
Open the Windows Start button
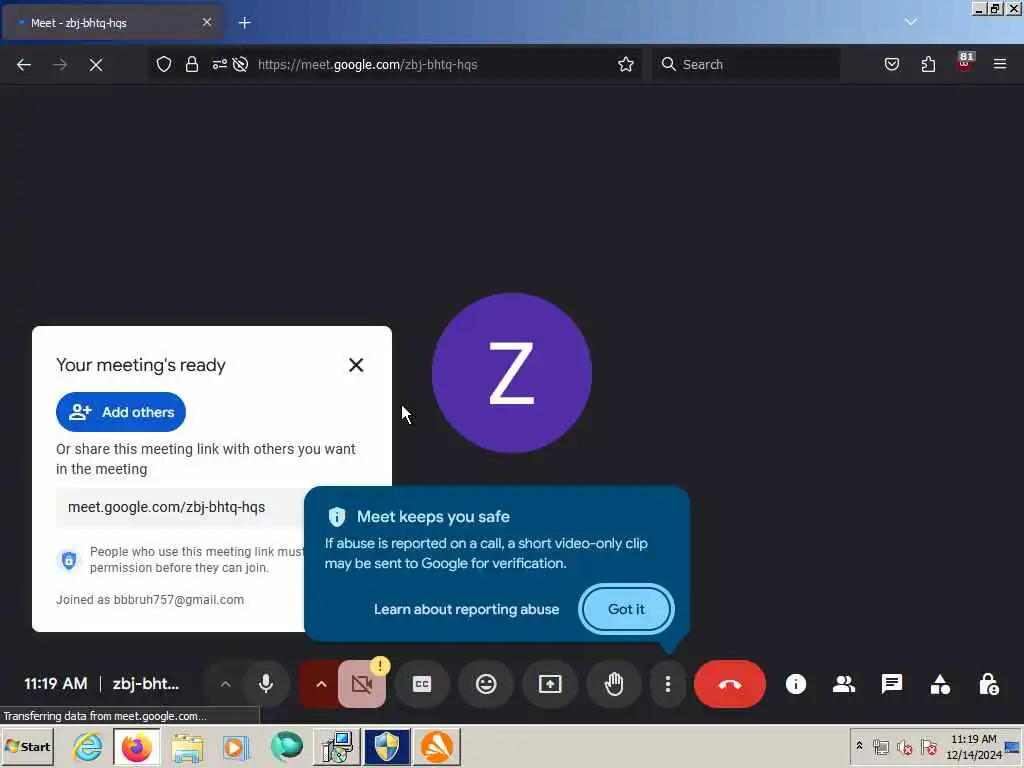[x=28, y=746]
